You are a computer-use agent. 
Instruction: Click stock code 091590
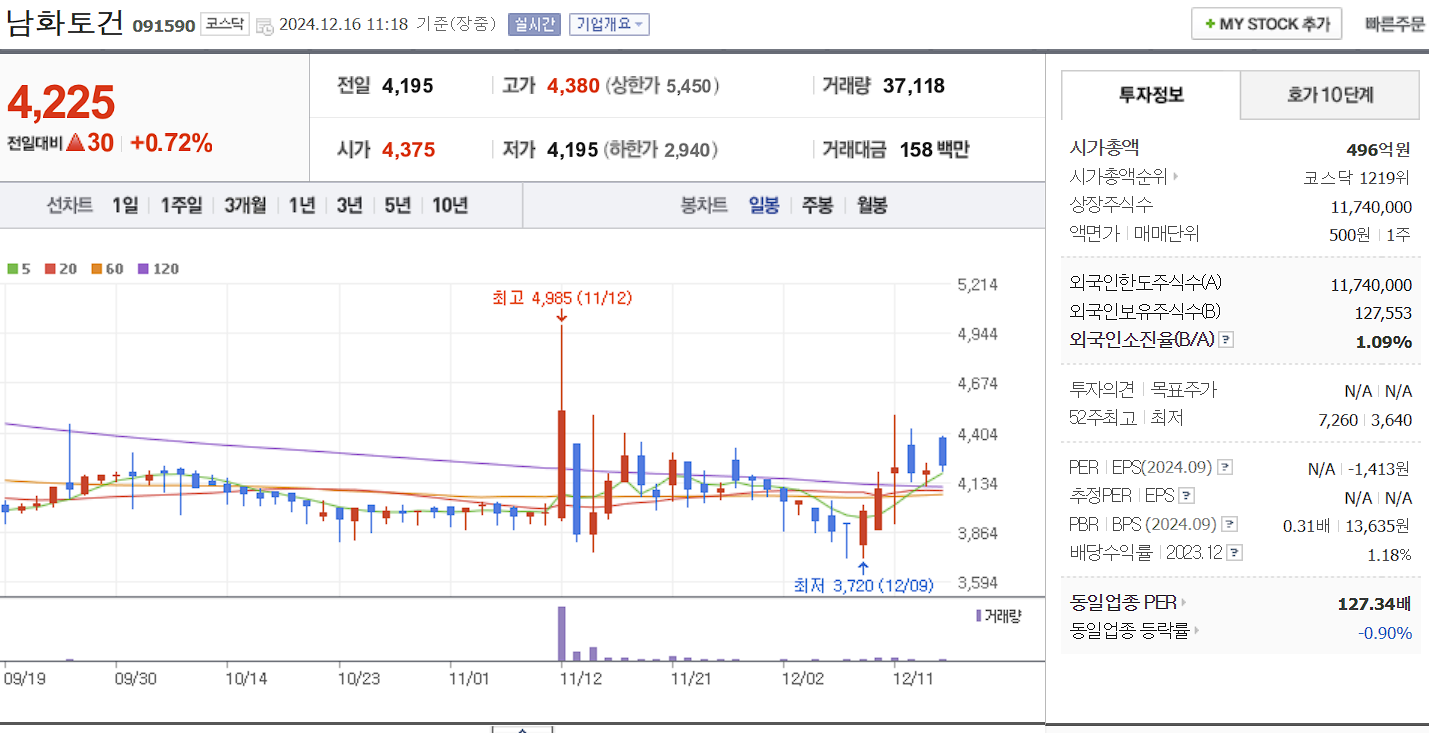(x=164, y=26)
